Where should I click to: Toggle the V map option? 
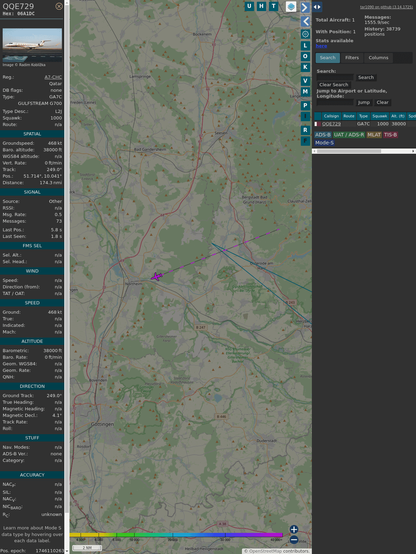(305, 81)
